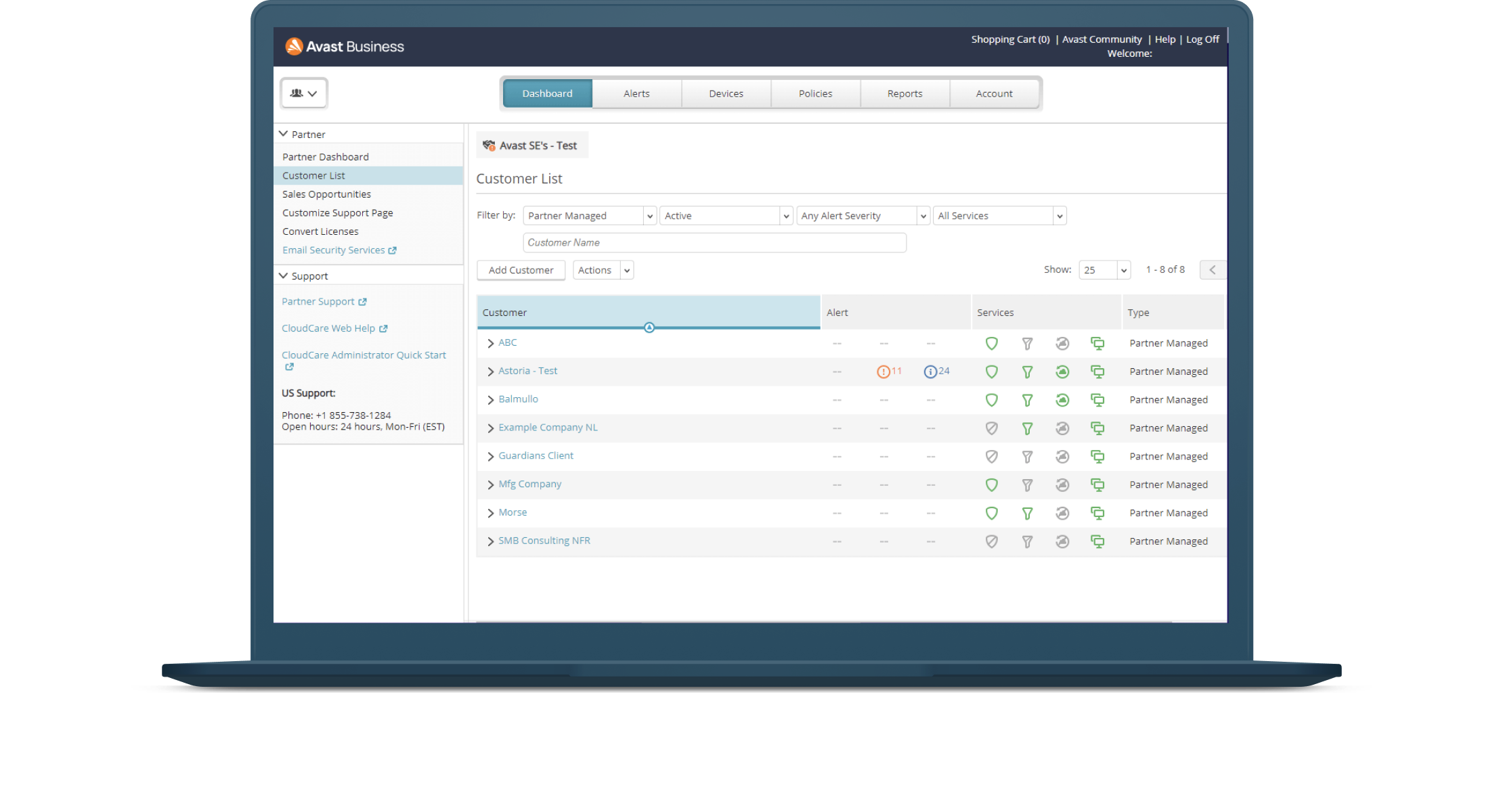Click the cloud backup icon for Balmullo
Viewport: 1503px width, 812px height.
tap(1062, 400)
